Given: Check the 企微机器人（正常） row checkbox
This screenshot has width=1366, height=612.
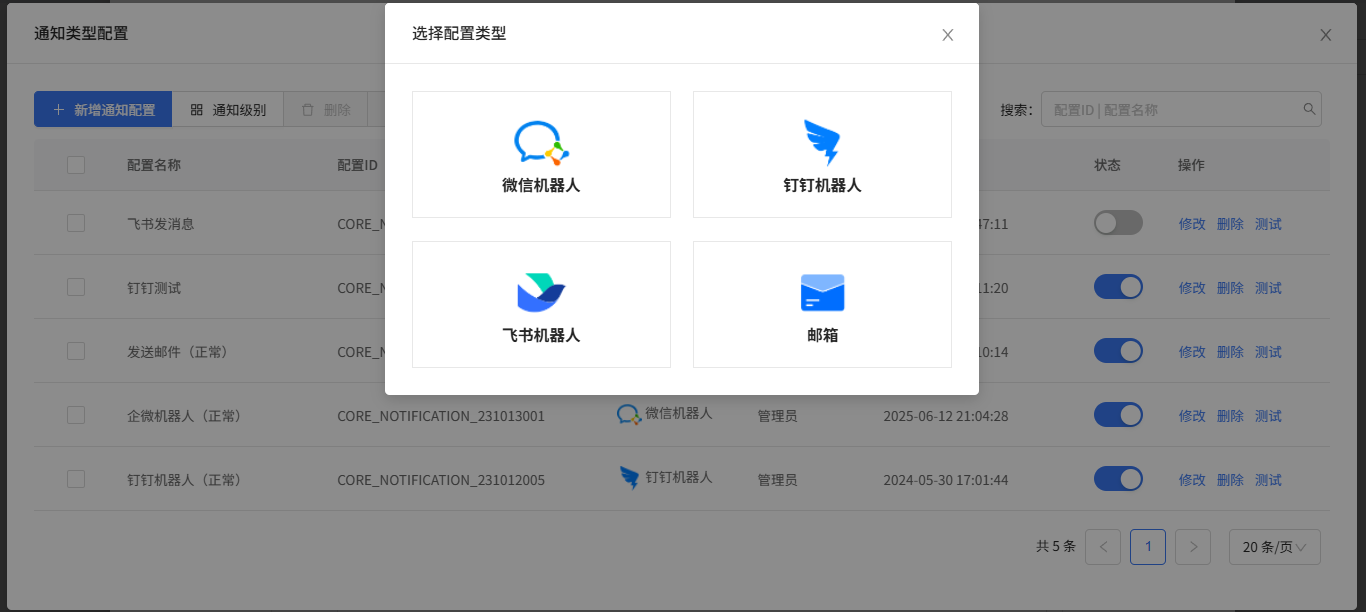Looking at the screenshot, I should coord(76,415).
